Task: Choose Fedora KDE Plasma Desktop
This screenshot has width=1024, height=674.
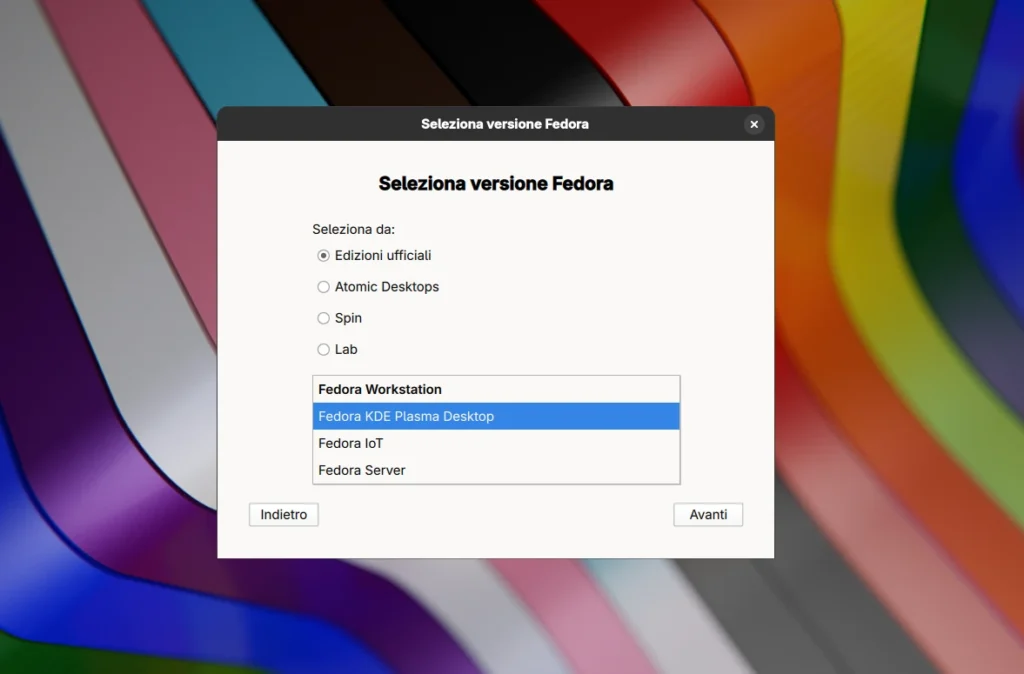Action: pos(404,416)
